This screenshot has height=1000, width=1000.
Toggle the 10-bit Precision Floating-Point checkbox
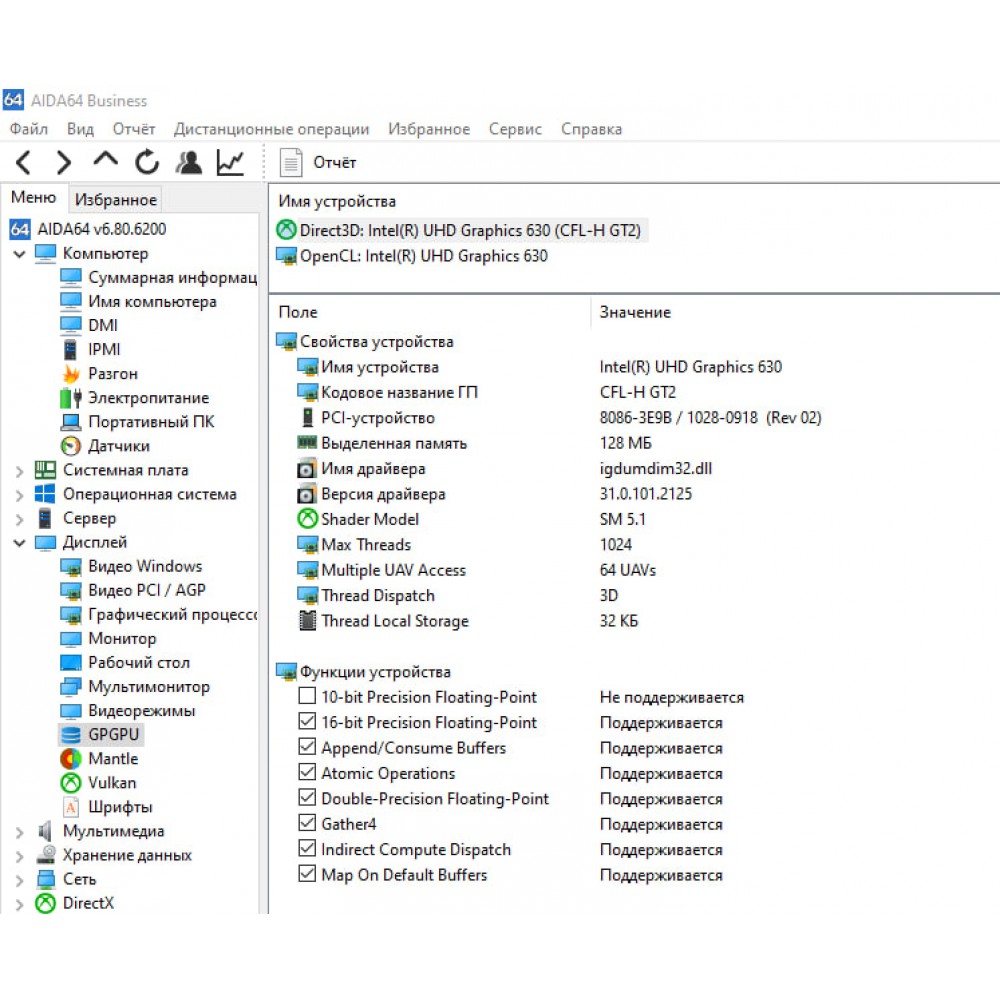point(307,695)
